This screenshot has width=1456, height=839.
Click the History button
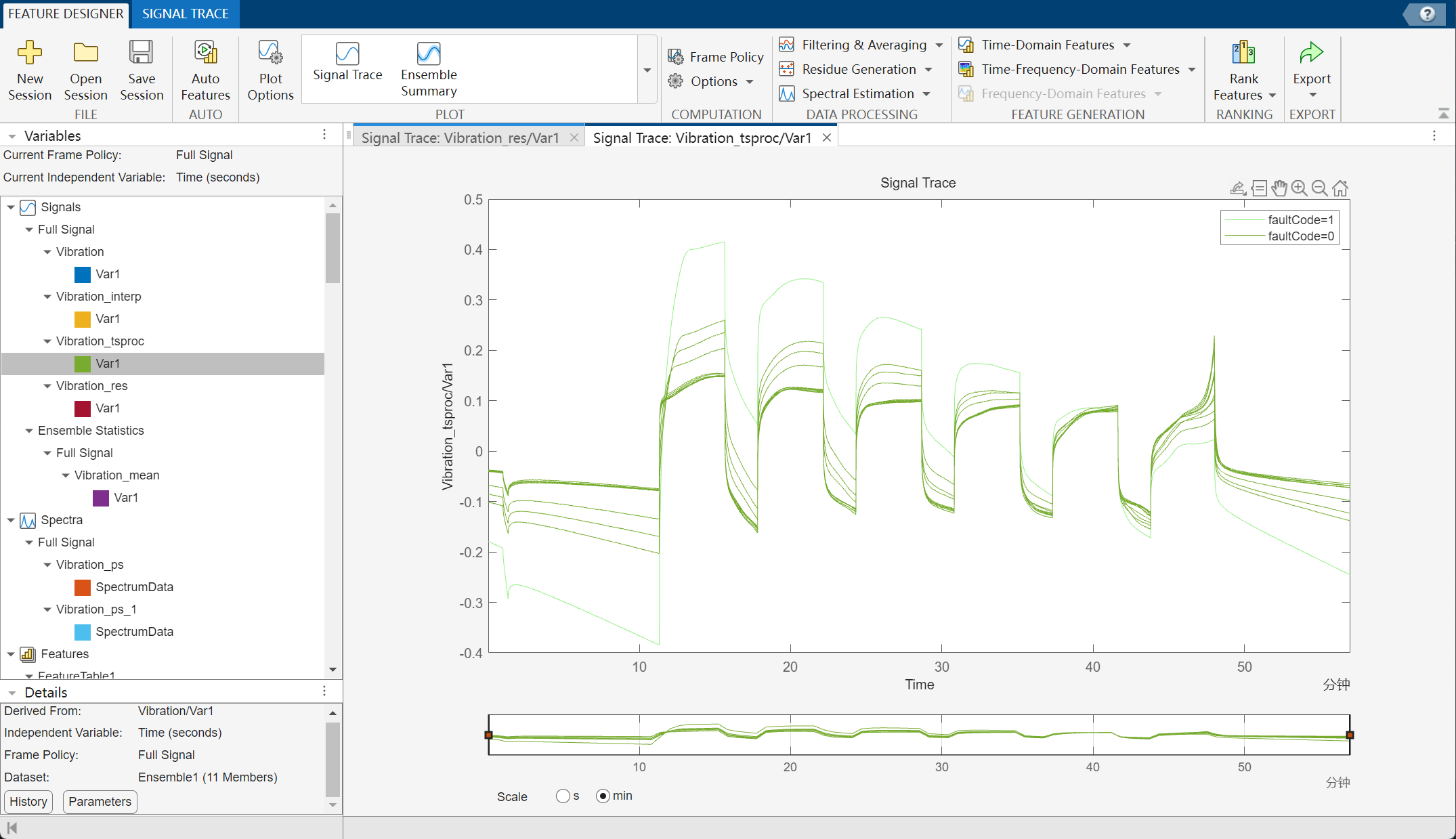coord(28,802)
